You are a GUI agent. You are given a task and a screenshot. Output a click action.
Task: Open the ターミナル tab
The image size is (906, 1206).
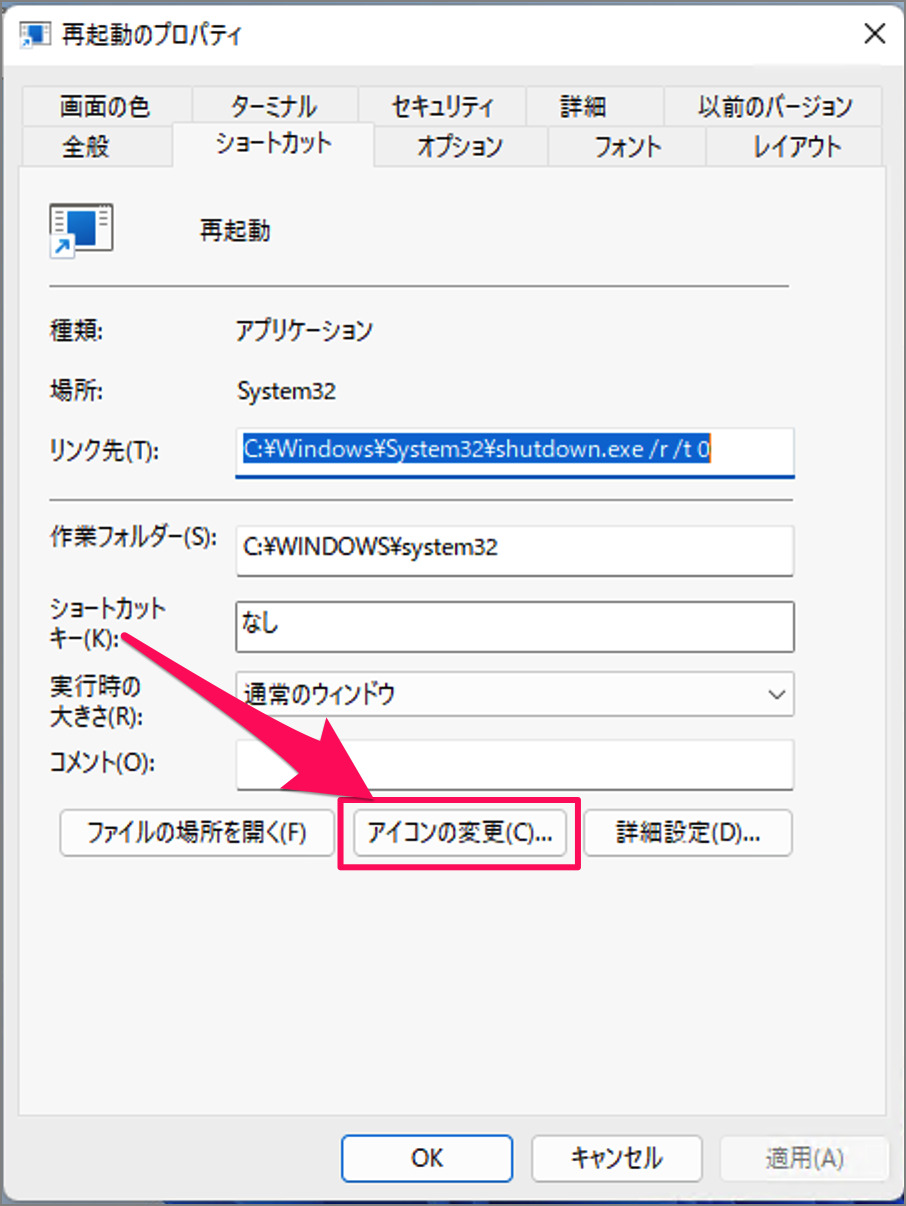pyautogui.click(x=274, y=106)
